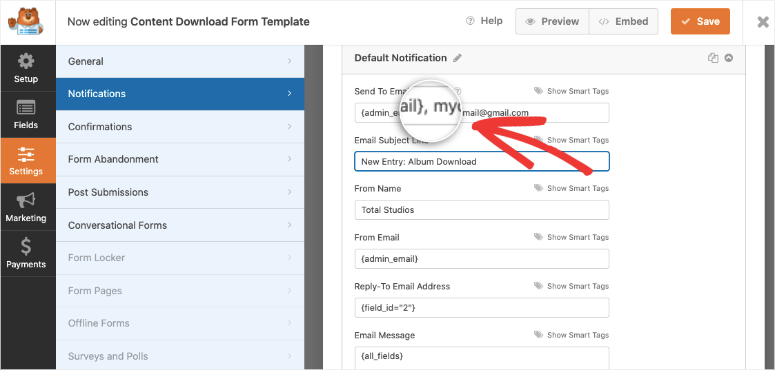Open Conversational Forms settings
The image size is (775, 370).
pyautogui.click(x=180, y=225)
